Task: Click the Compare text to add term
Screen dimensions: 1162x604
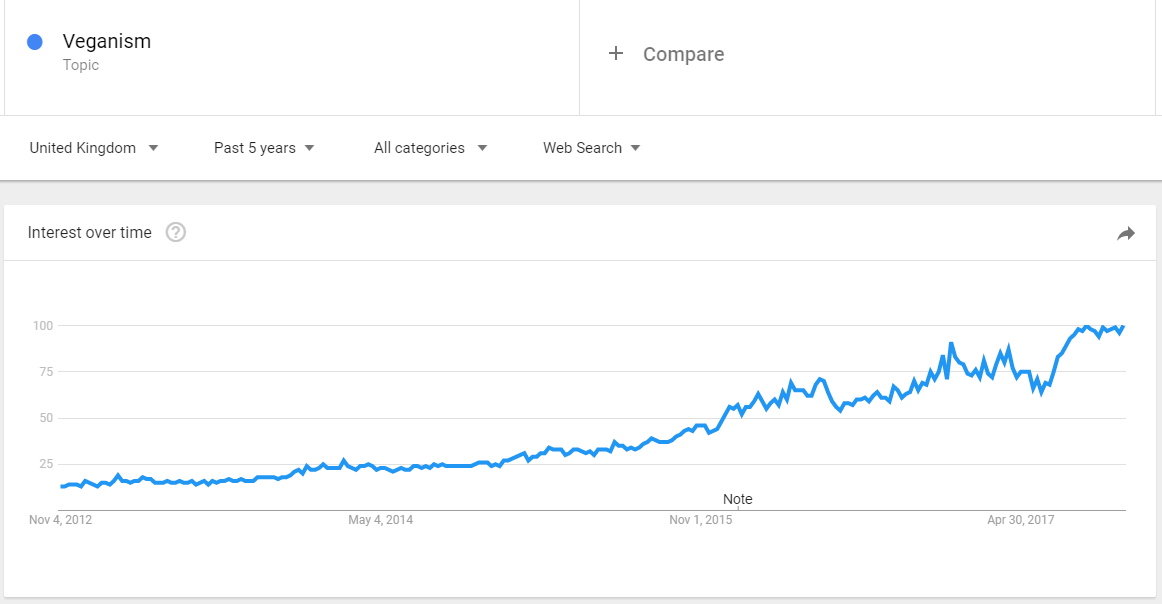Action: tap(683, 54)
